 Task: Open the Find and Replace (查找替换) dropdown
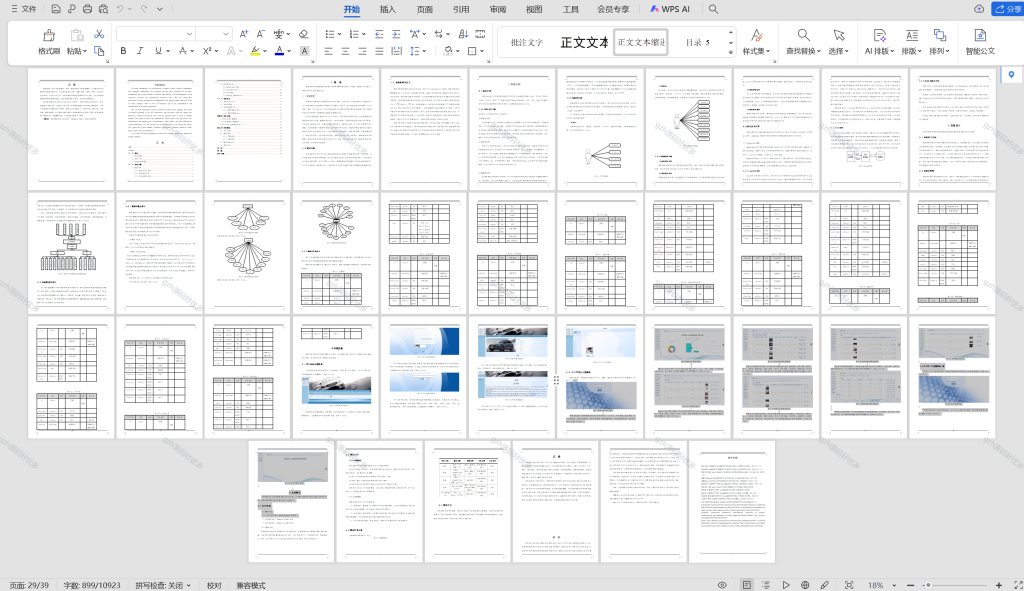803,42
